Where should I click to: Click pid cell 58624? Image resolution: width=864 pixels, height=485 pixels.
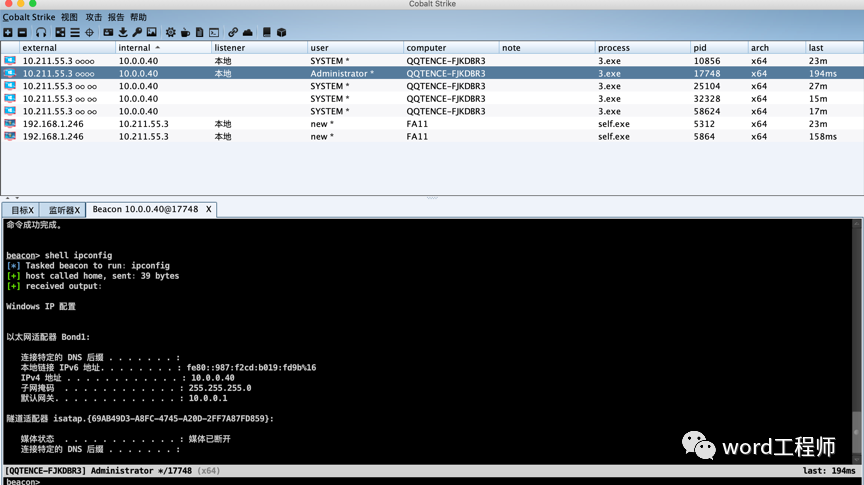point(707,111)
